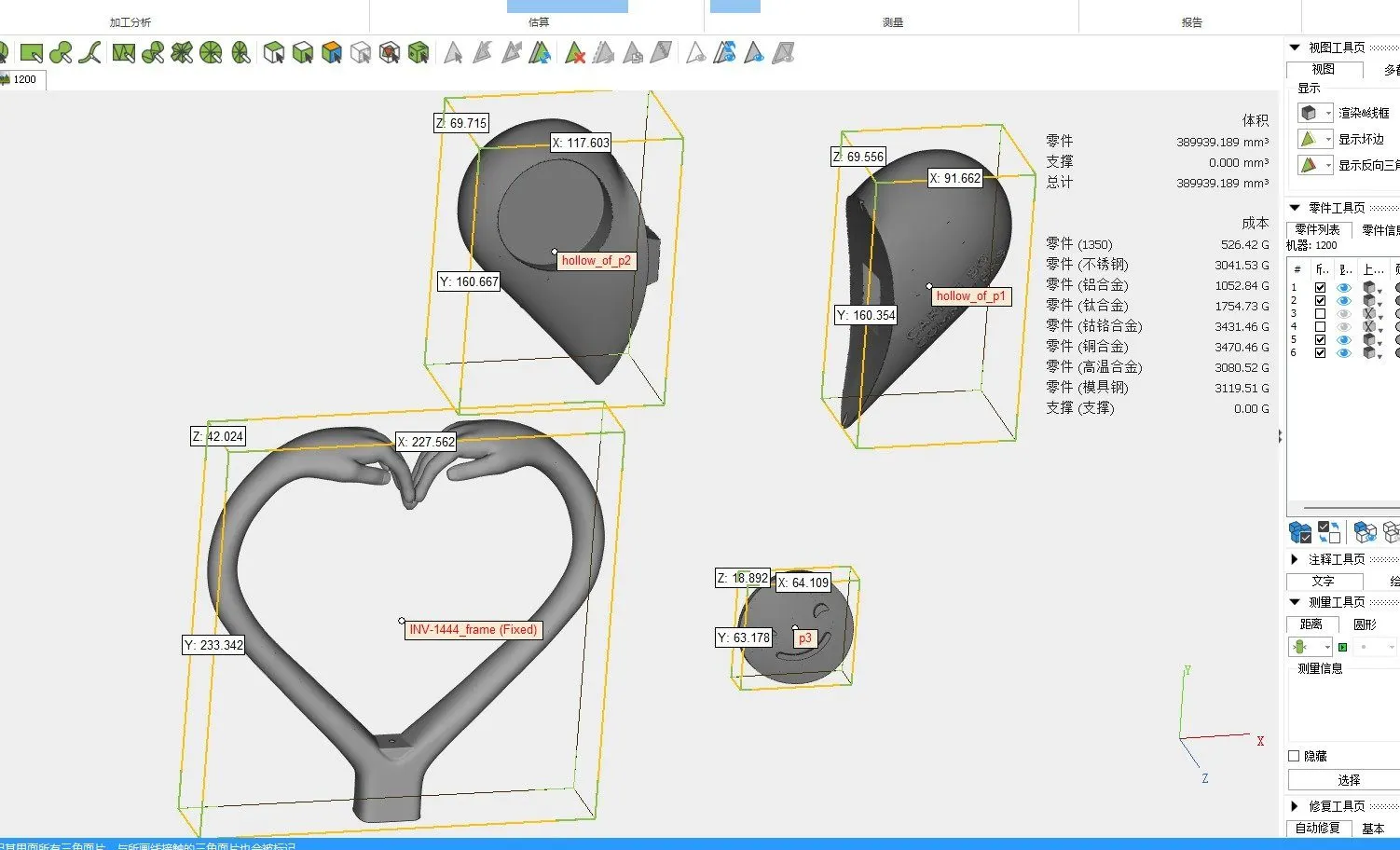Click the first grey triangle cursor icon

tap(453, 53)
